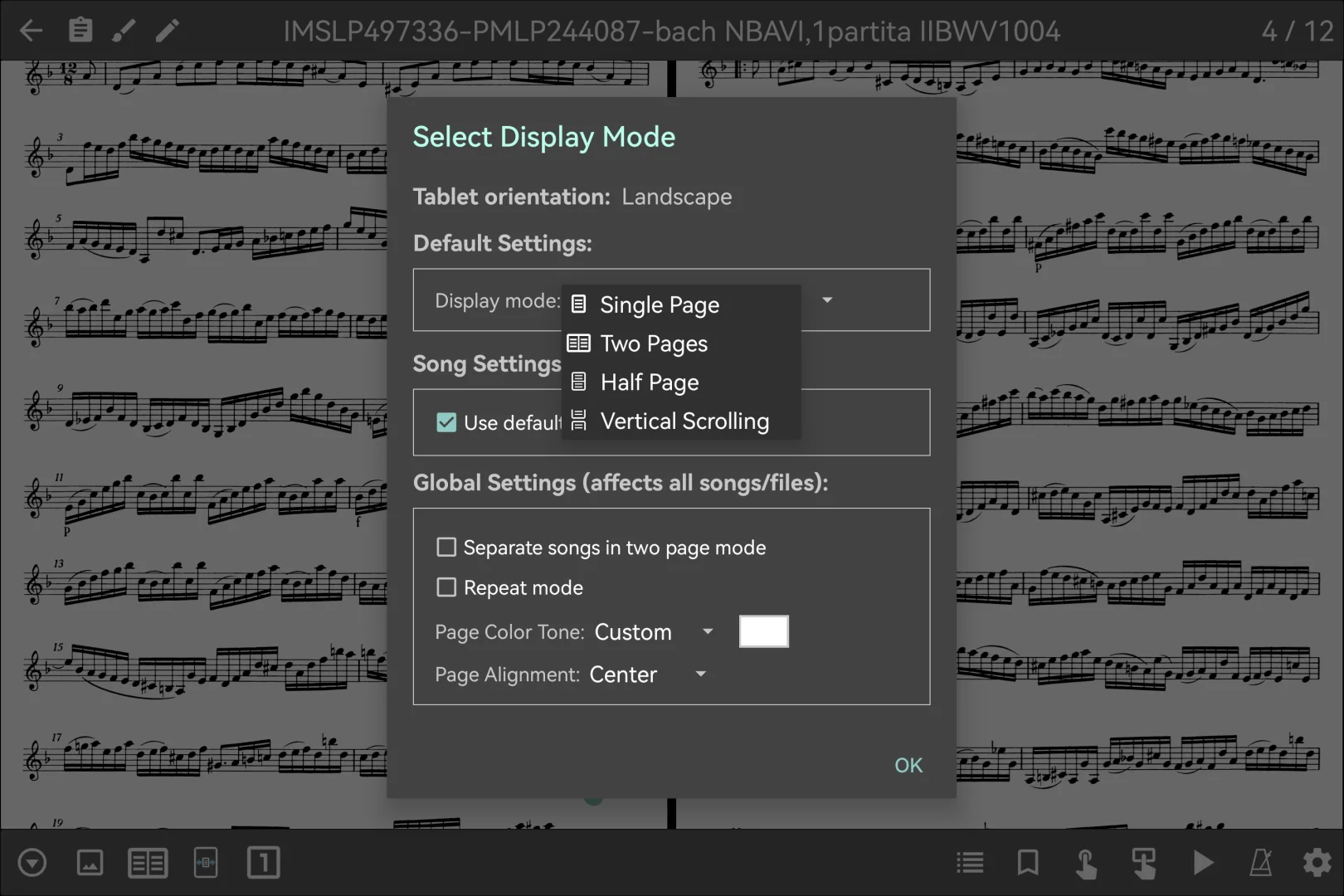Toggle the Use default checkbox

[446, 422]
